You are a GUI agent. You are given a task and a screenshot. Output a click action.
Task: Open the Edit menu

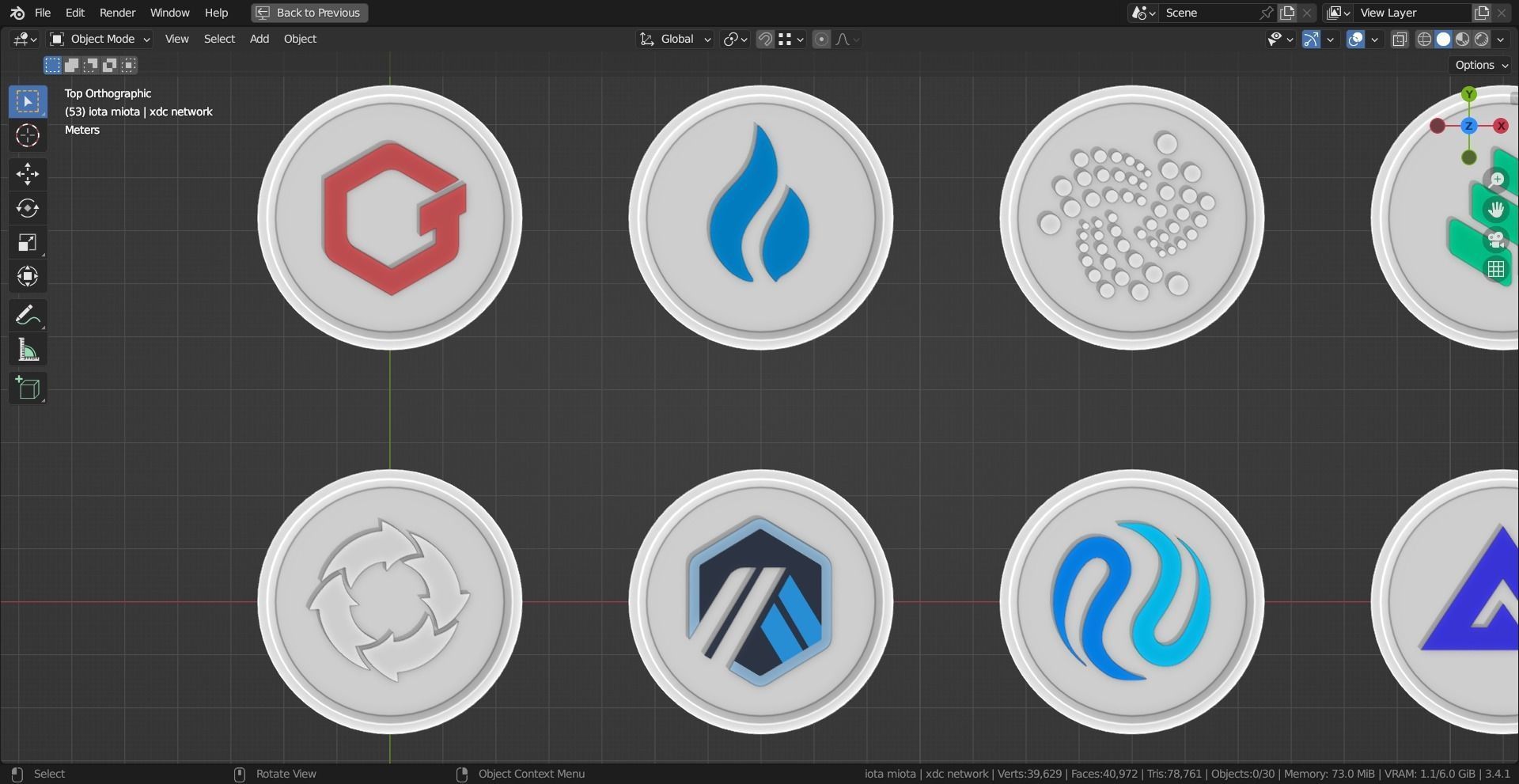pyautogui.click(x=75, y=13)
